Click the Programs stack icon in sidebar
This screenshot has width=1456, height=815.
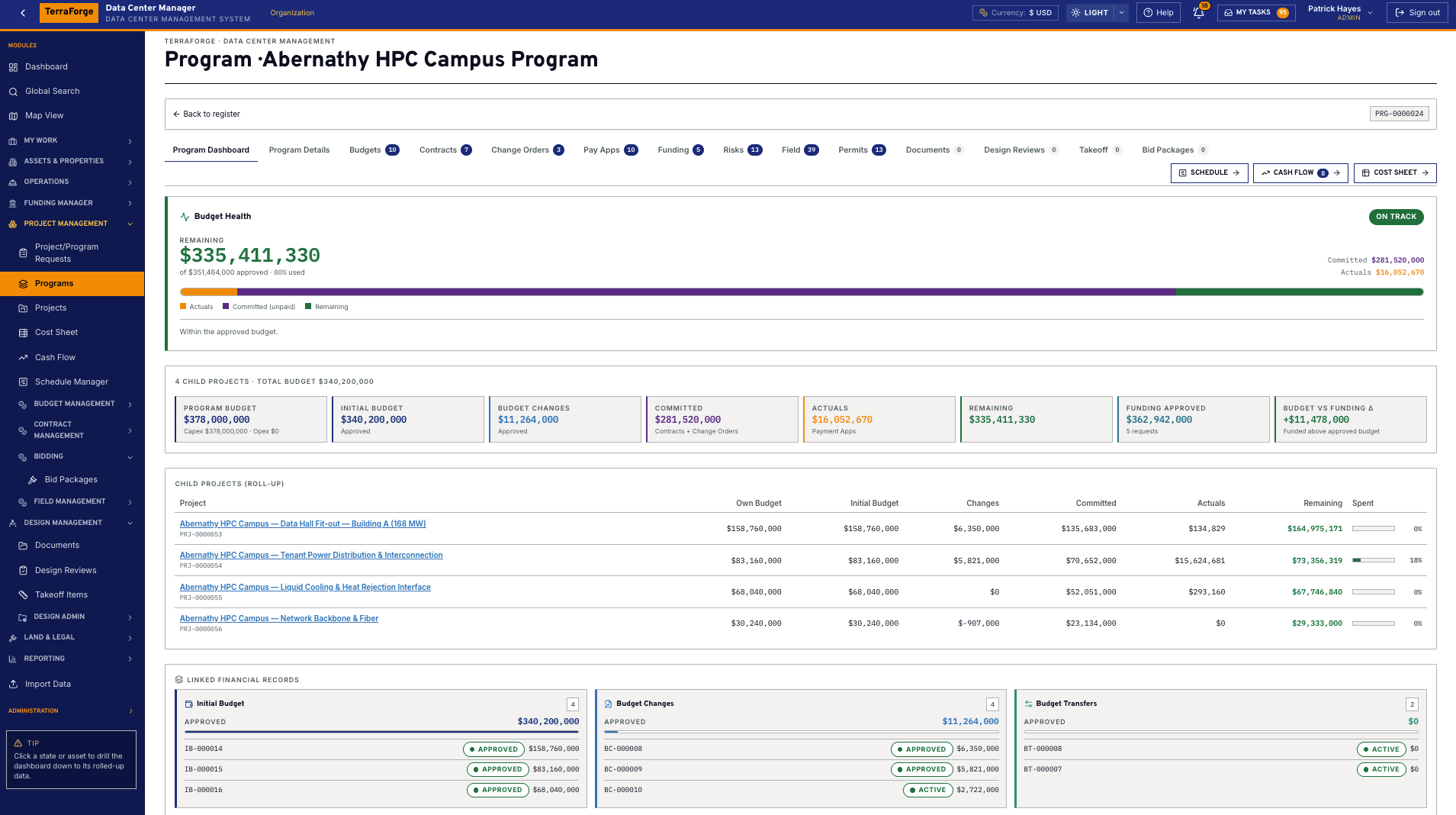(23, 284)
